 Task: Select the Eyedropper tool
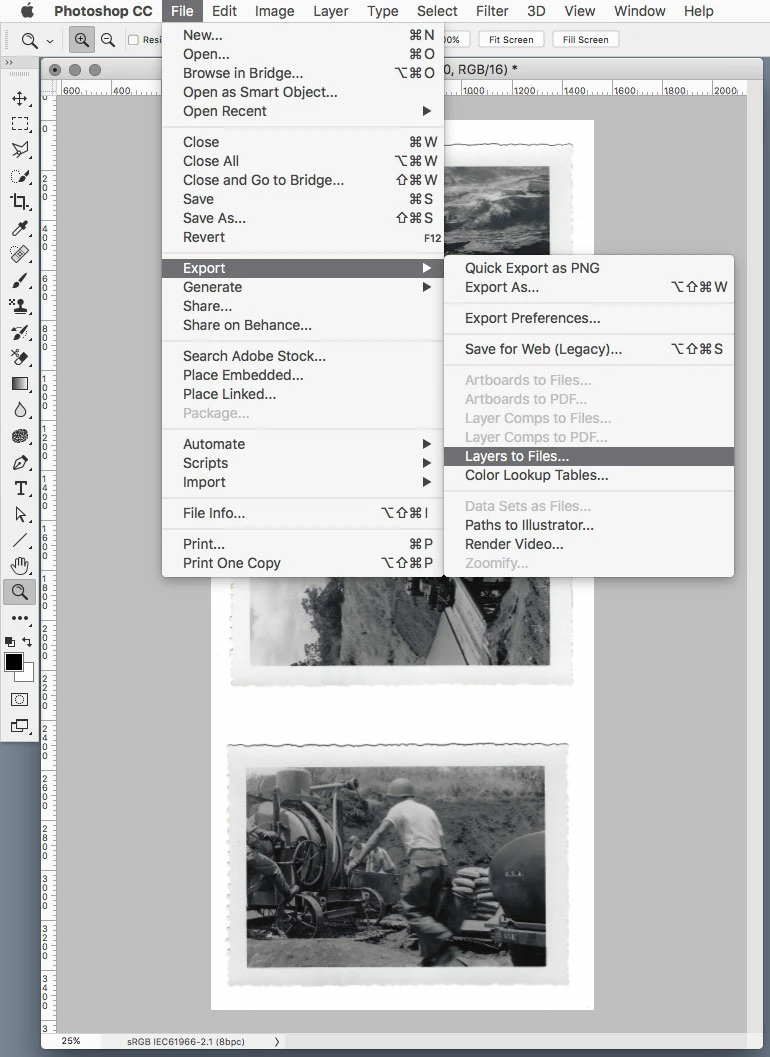click(x=20, y=228)
